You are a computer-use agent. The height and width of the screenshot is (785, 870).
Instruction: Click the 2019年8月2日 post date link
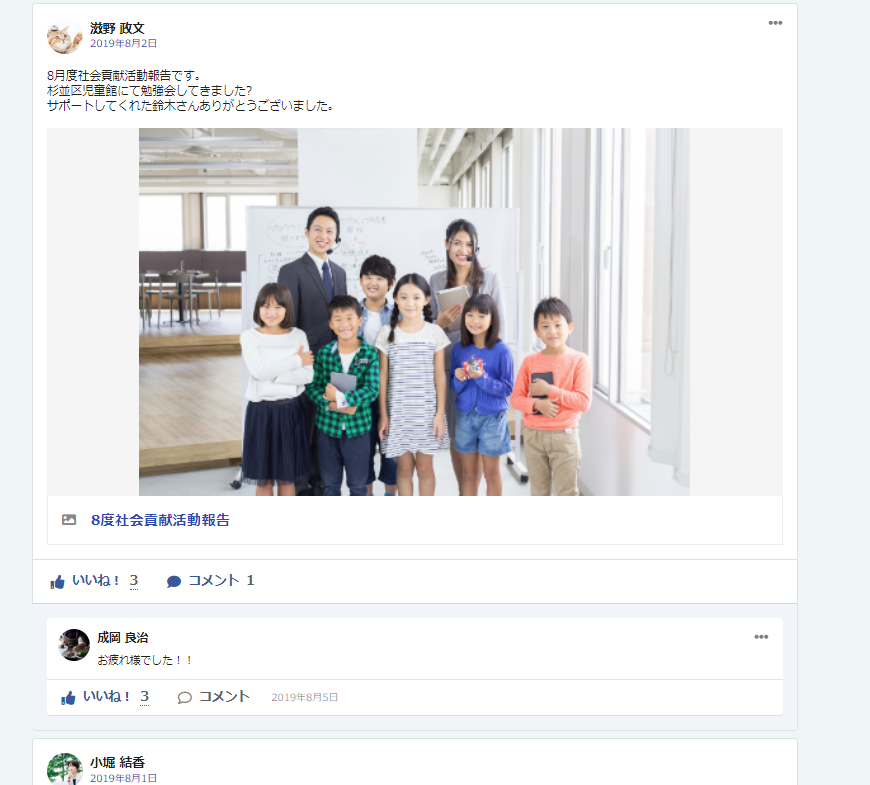(124, 43)
